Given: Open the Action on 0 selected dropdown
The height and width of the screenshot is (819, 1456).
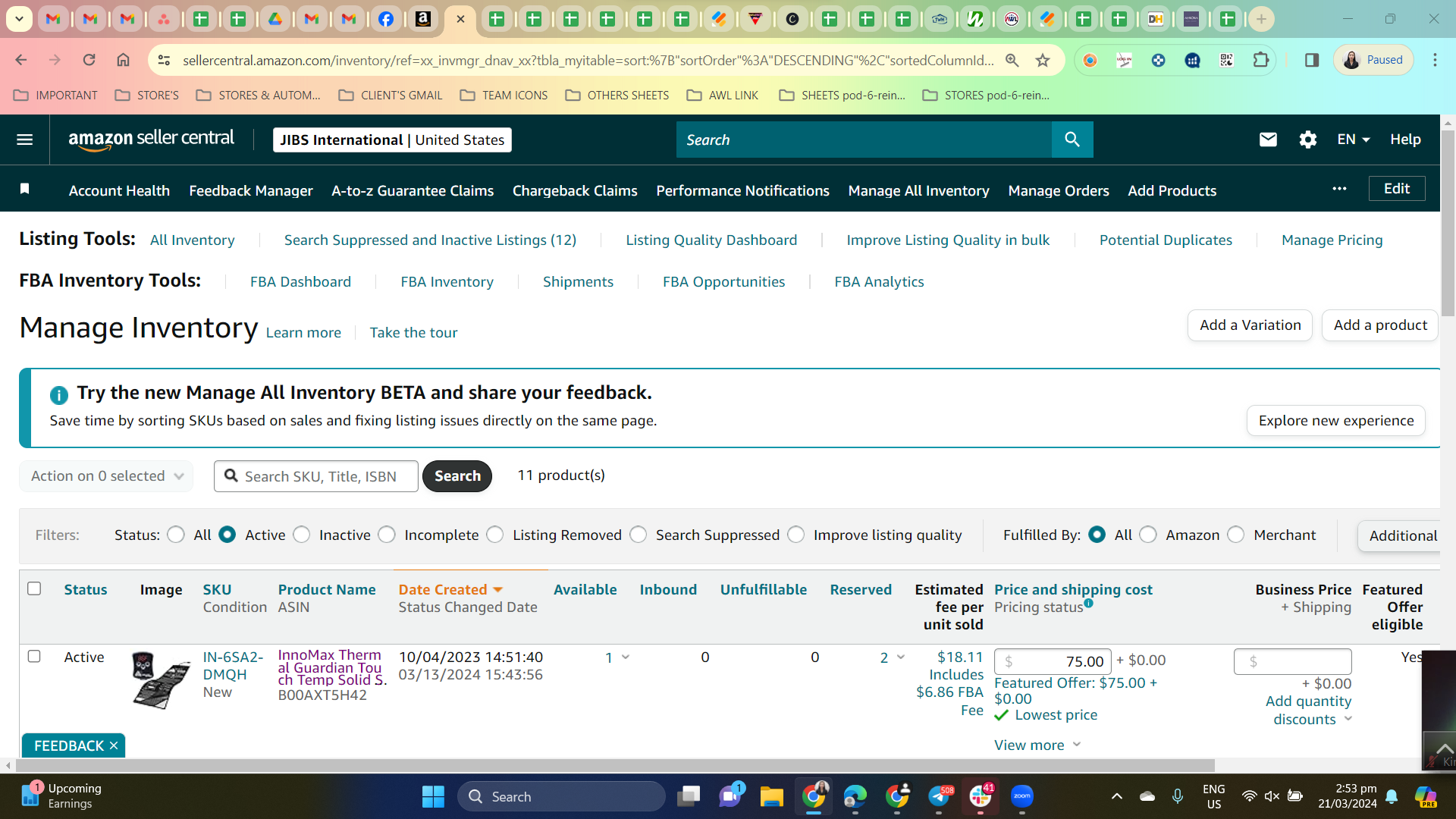Looking at the screenshot, I should click(x=106, y=476).
